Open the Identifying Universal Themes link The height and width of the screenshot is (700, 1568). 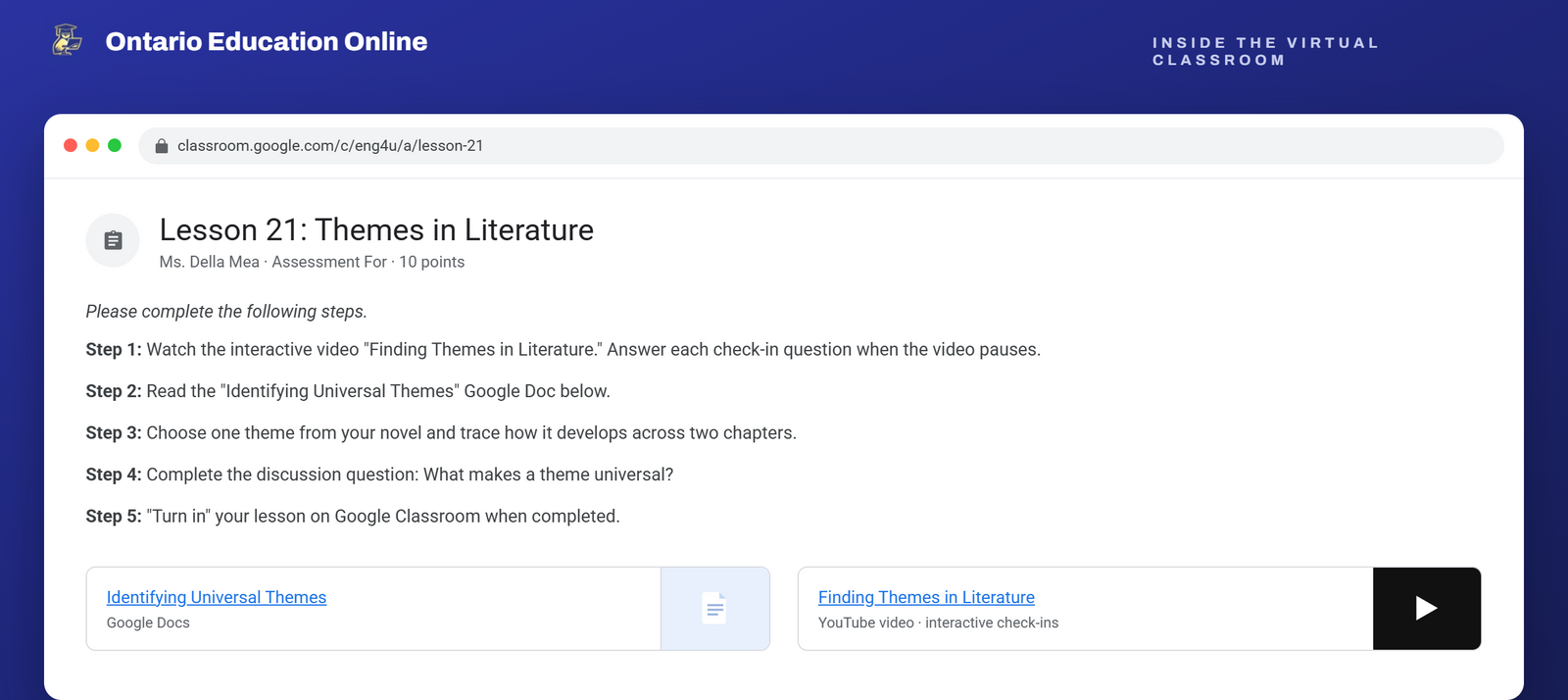(217, 597)
